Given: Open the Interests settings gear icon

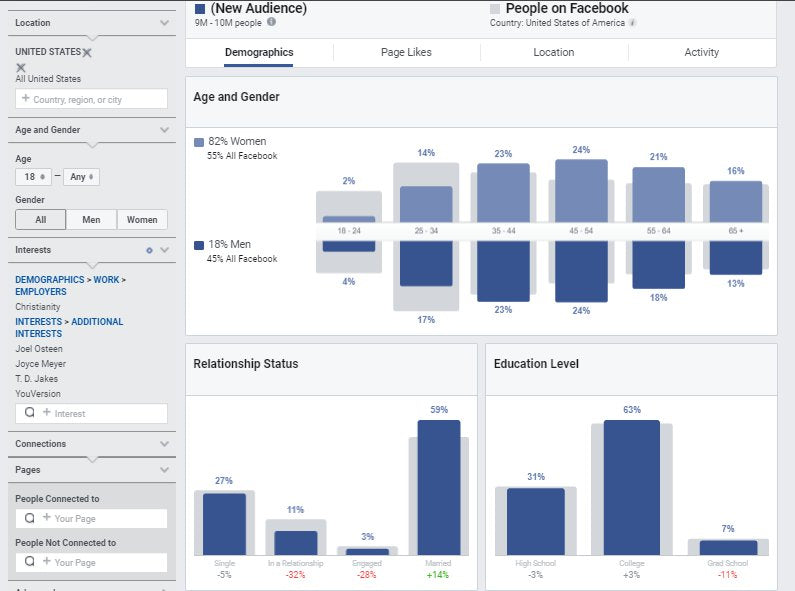Looking at the screenshot, I should point(149,250).
